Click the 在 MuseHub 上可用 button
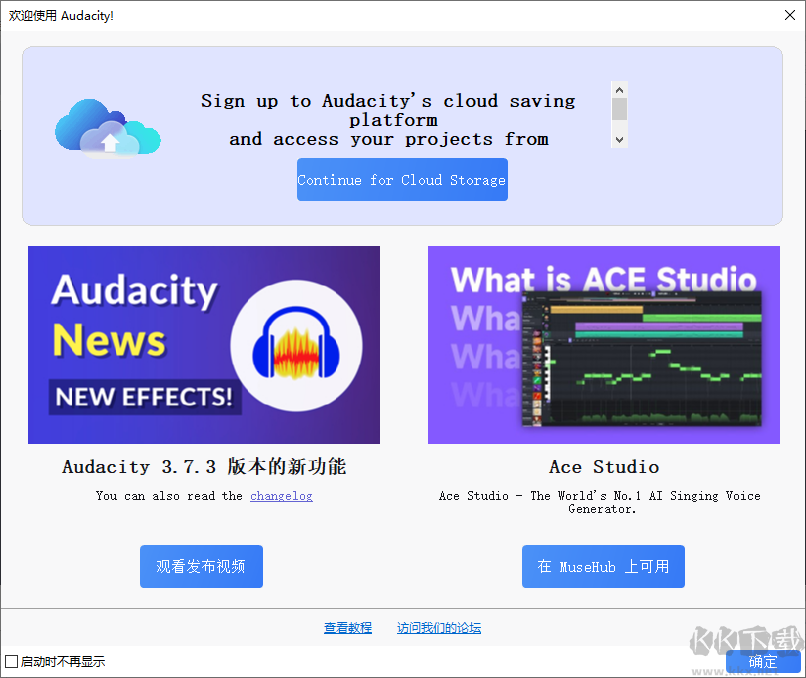This screenshot has width=806, height=678. [603, 566]
